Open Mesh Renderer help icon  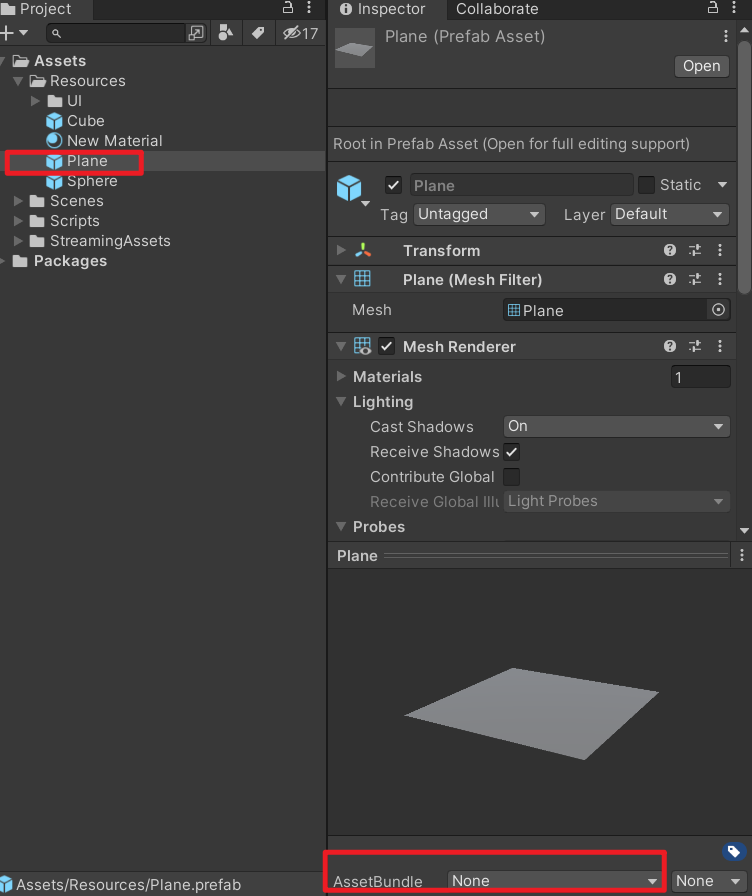(670, 346)
